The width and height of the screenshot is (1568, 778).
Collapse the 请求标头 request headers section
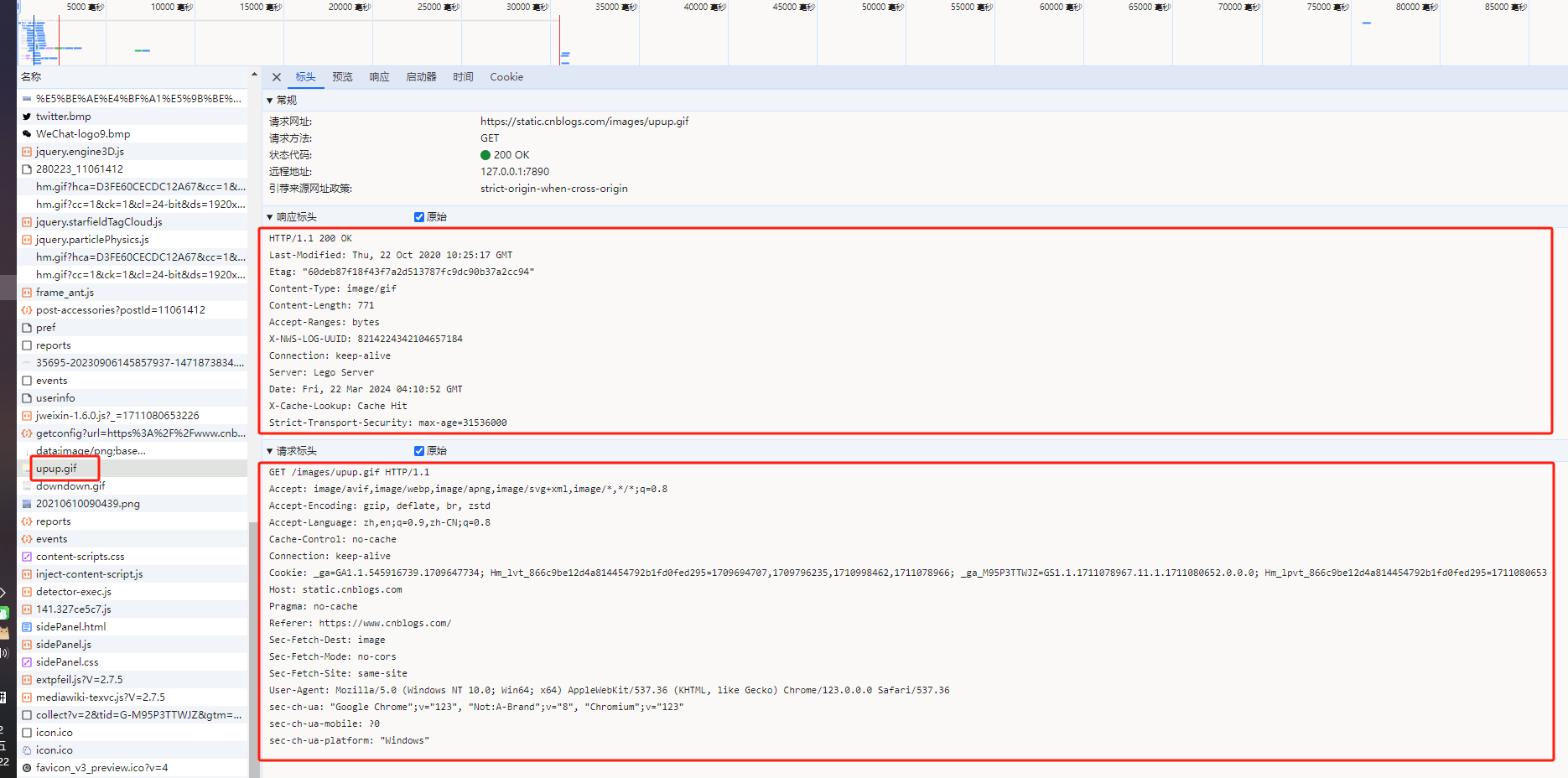270,451
